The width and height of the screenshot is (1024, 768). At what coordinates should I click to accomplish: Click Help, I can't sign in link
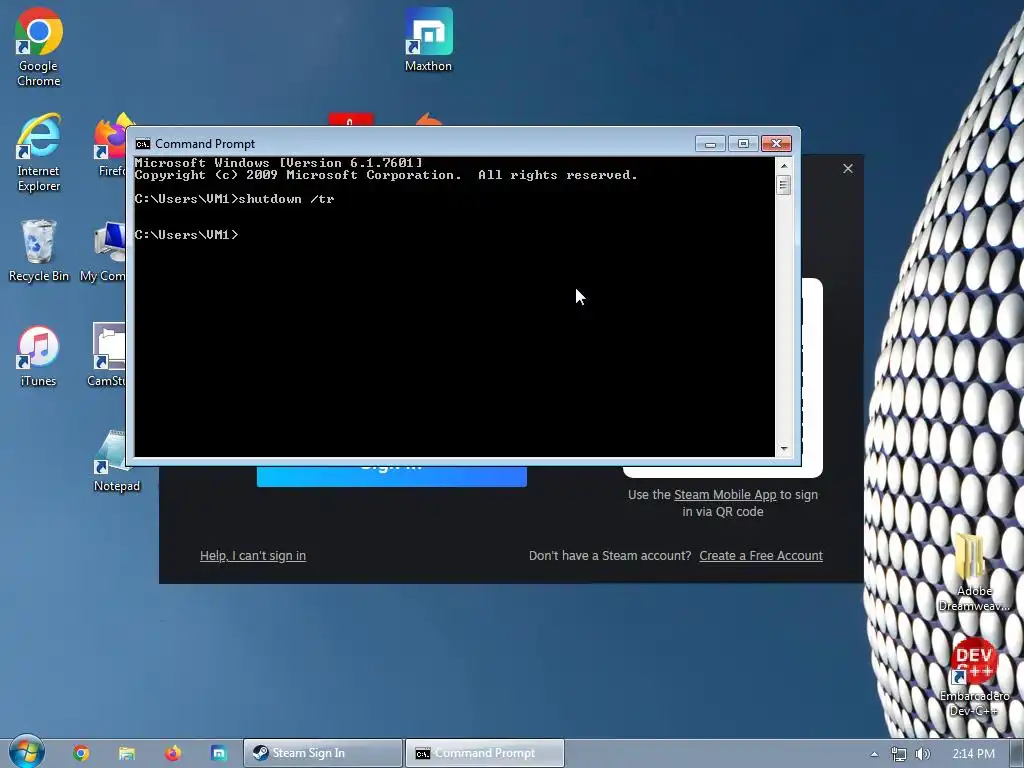(x=253, y=556)
